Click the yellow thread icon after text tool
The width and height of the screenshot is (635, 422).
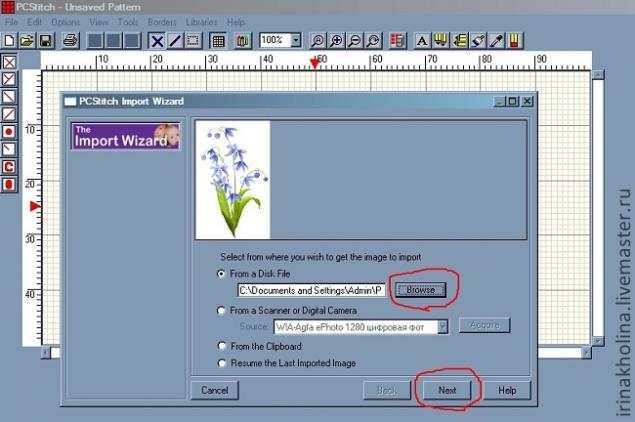(x=441, y=41)
